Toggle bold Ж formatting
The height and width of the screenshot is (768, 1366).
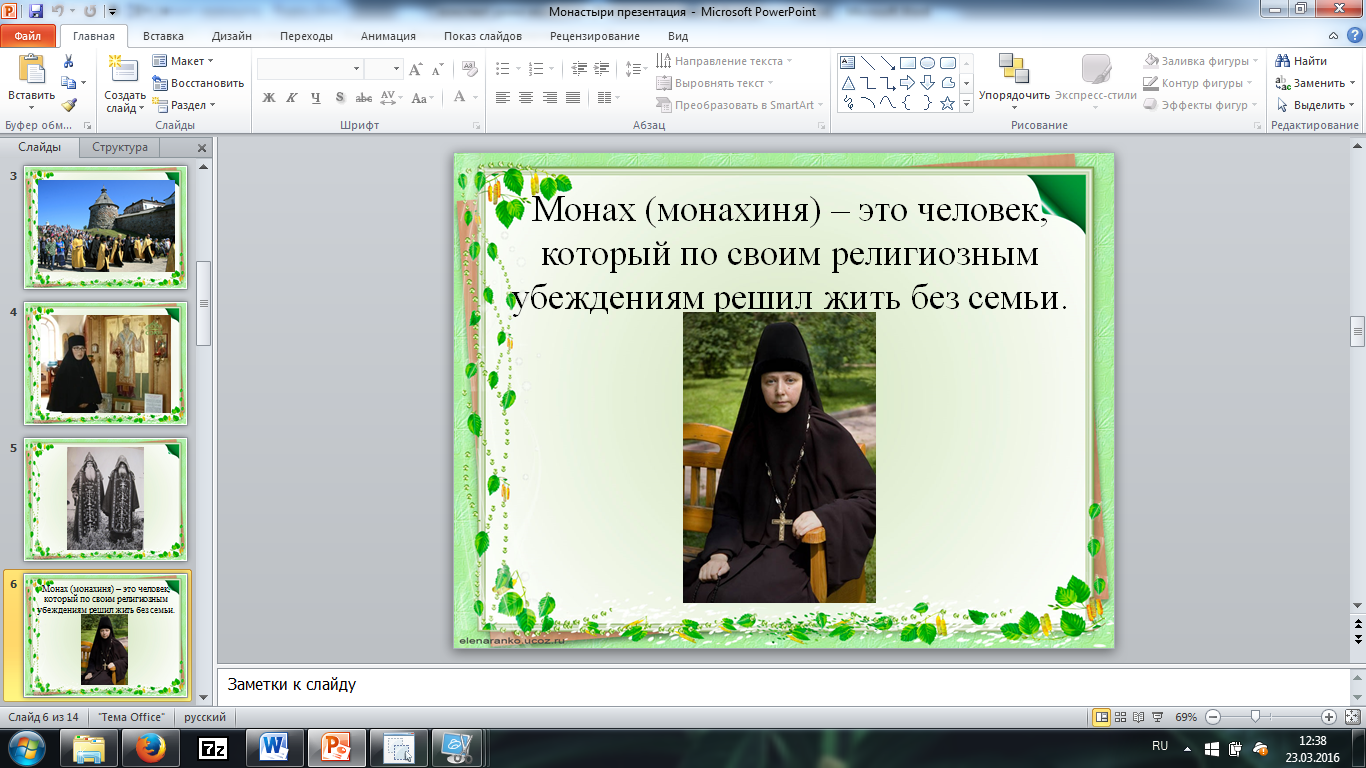click(268, 98)
